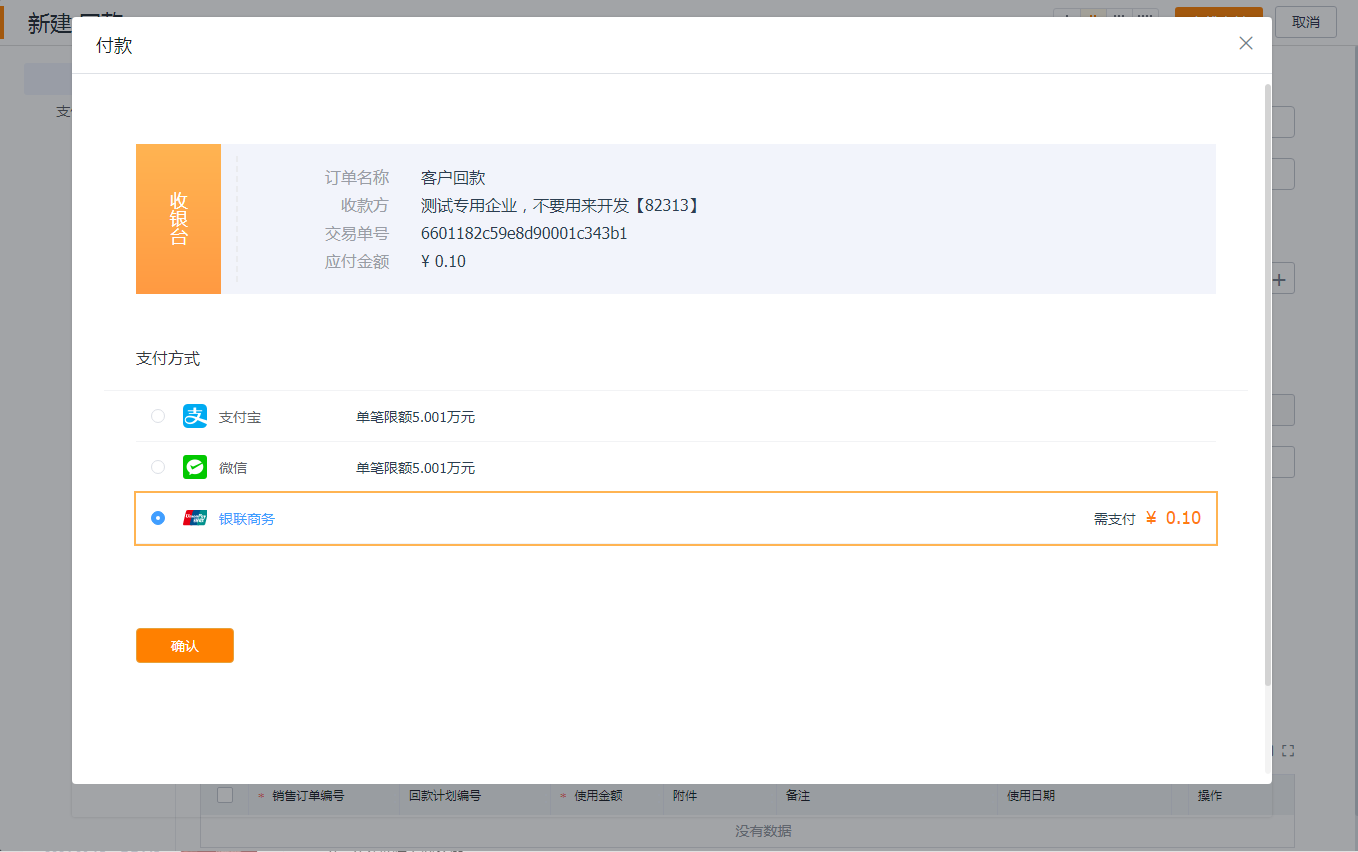Click the UnionPay logo icon
Screen dimensions: 1358x852
[x=195, y=518]
